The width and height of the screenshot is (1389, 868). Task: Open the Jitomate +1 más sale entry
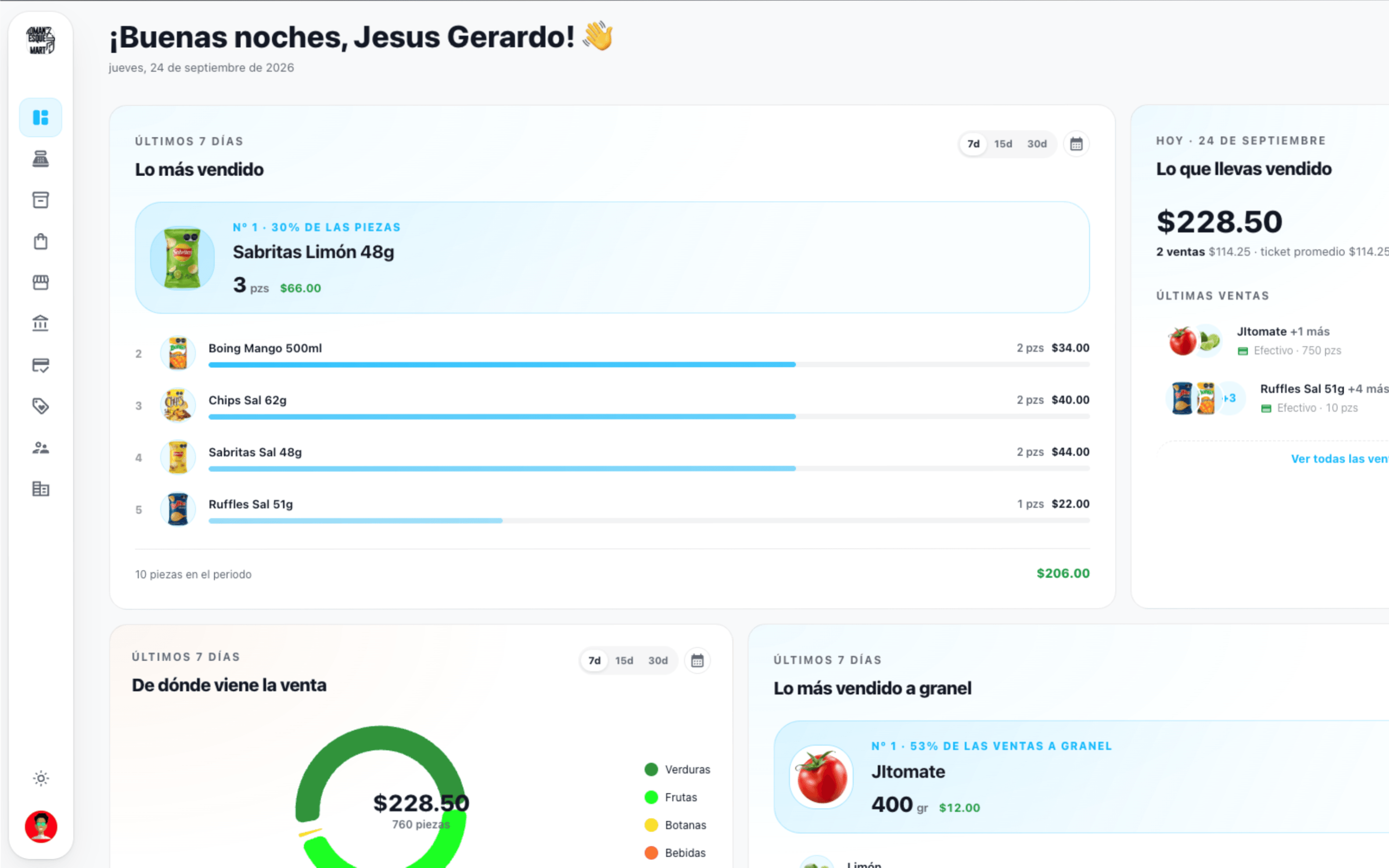click(1277, 341)
